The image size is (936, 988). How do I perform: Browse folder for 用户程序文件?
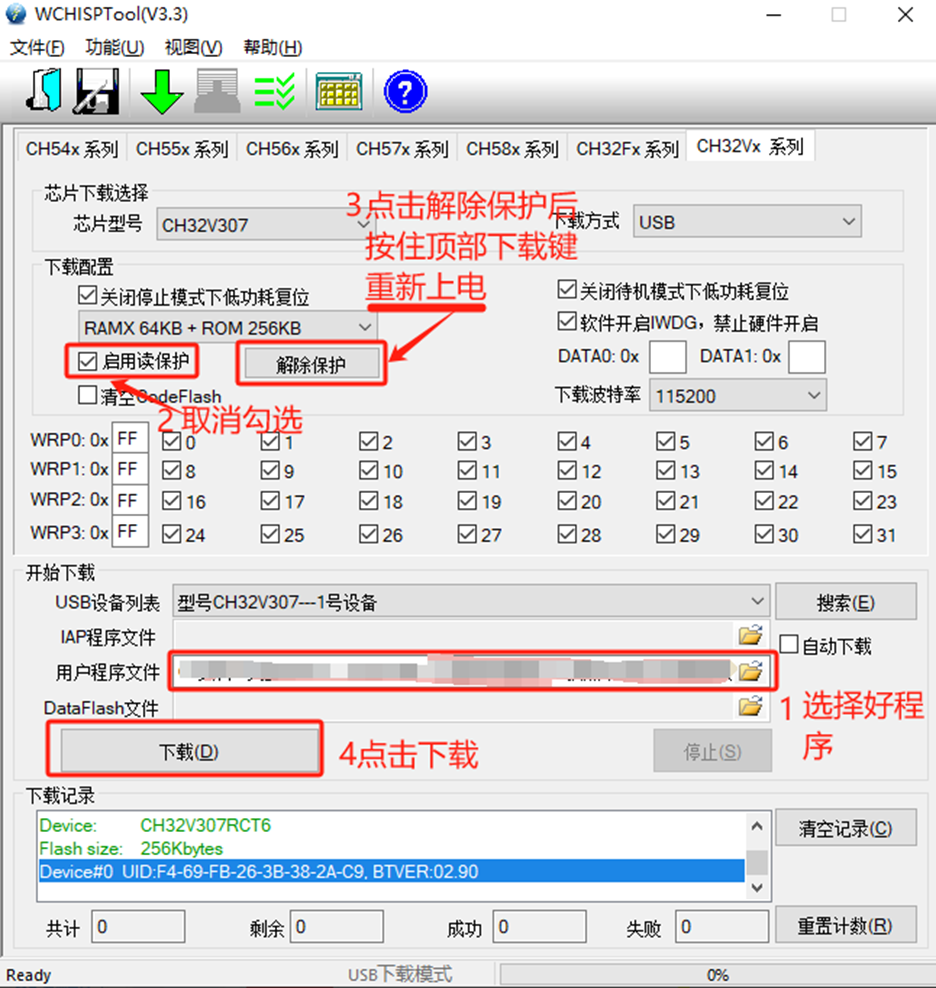(750, 671)
